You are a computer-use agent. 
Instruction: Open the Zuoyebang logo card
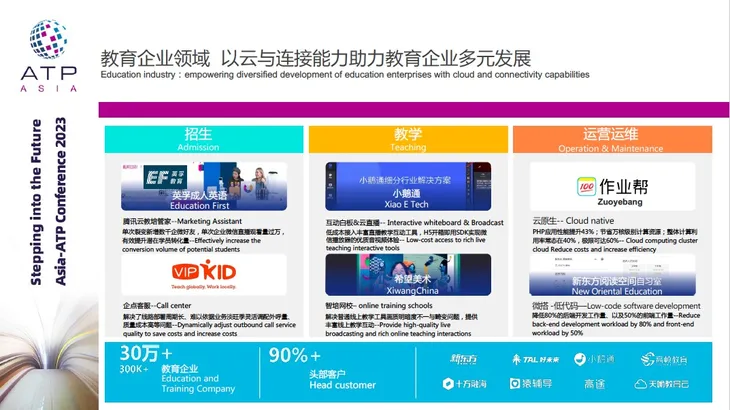pyautogui.click(x=612, y=186)
